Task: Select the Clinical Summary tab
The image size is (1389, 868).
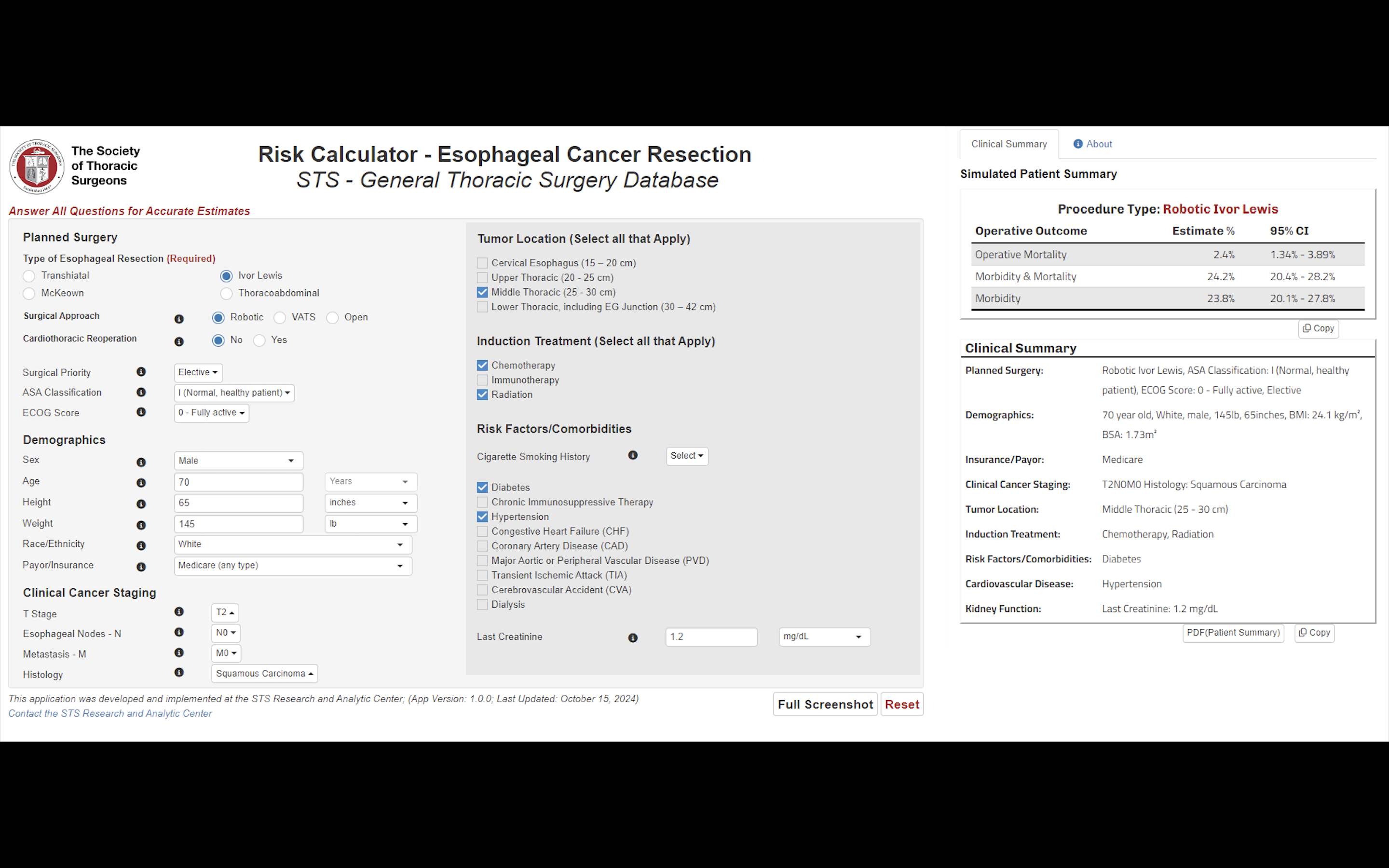Action: [x=1008, y=144]
